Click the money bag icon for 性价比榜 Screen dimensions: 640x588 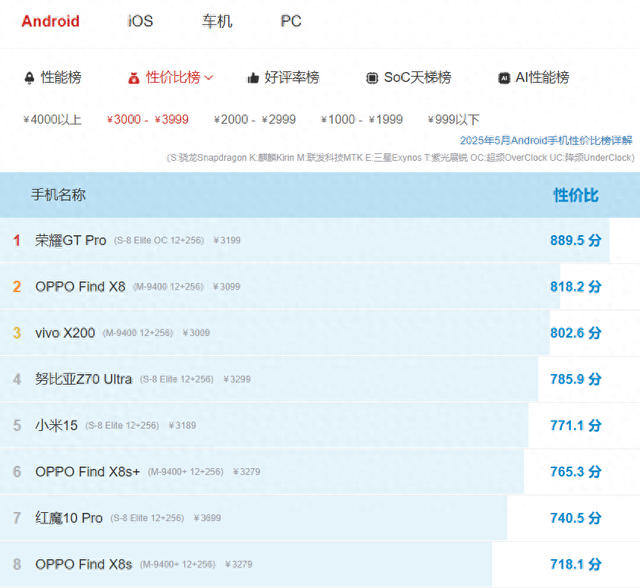pyautogui.click(x=134, y=78)
